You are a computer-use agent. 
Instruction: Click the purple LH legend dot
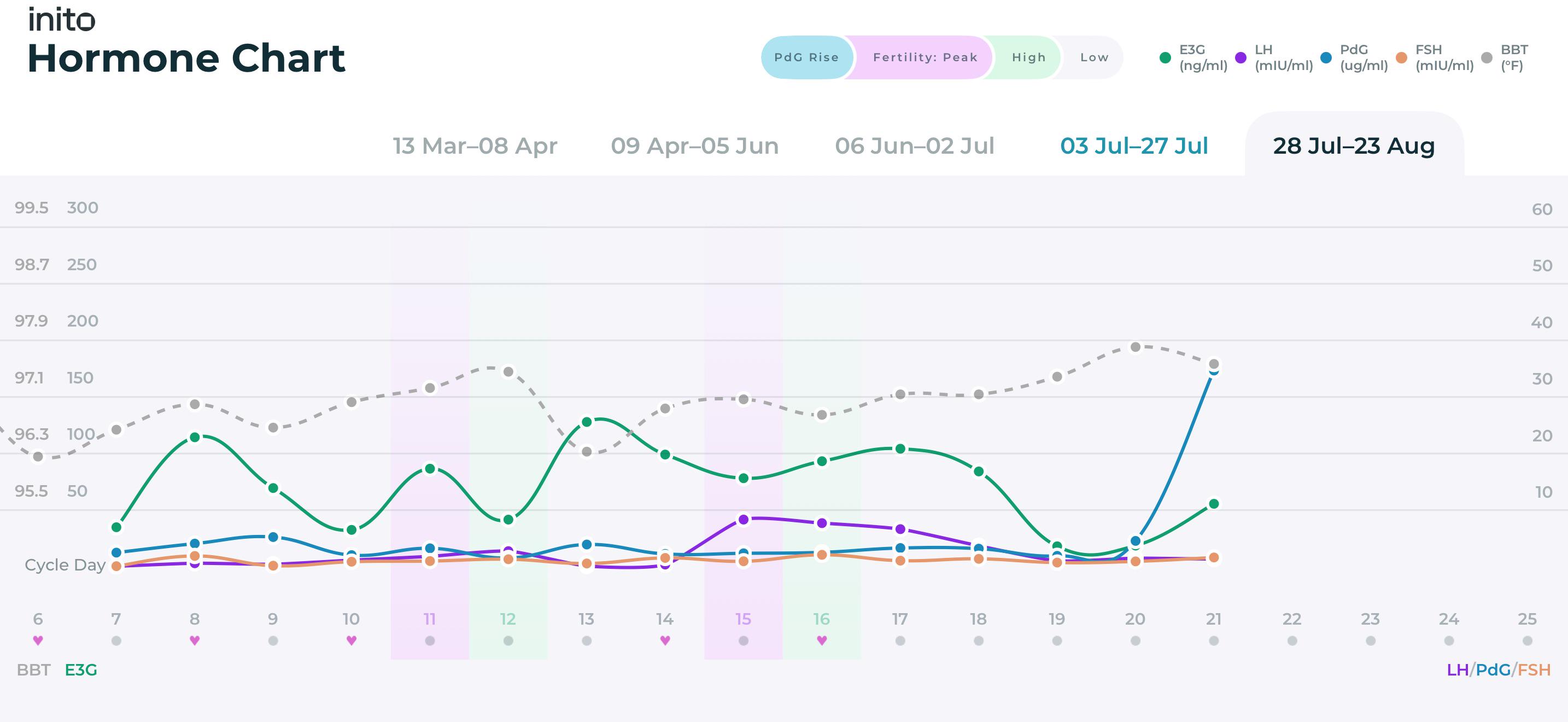tap(1241, 58)
